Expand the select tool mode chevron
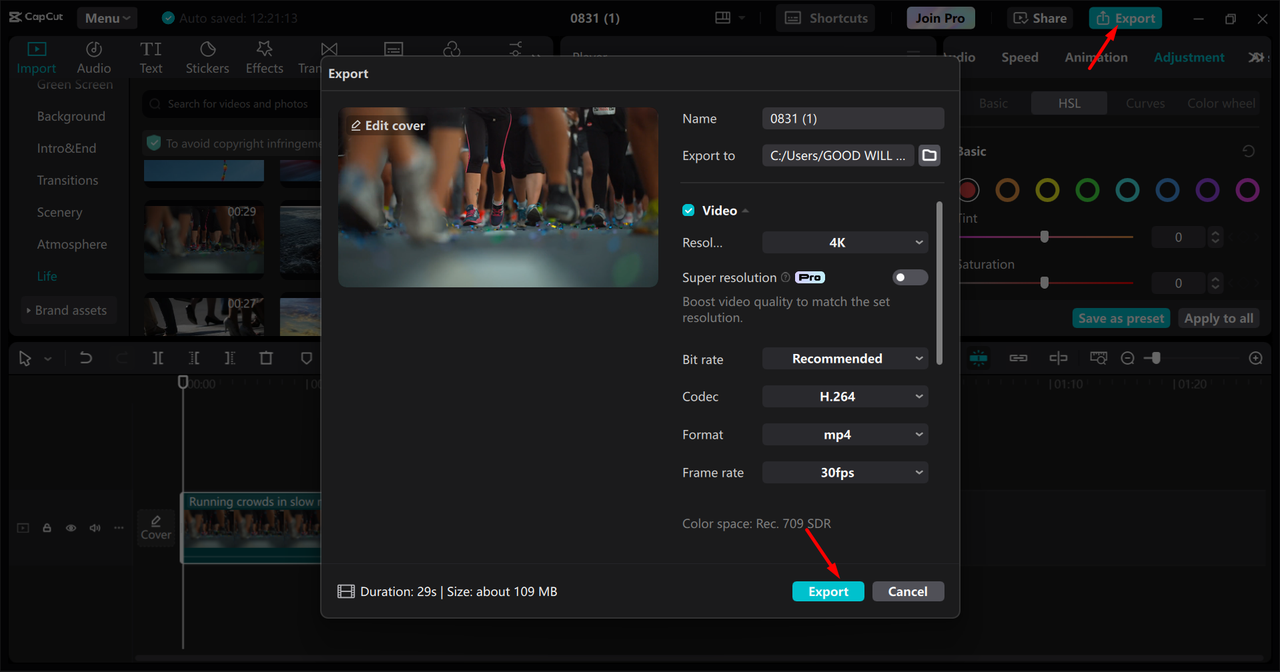Viewport: 1280px width, 672px height. tap(47, 359)
